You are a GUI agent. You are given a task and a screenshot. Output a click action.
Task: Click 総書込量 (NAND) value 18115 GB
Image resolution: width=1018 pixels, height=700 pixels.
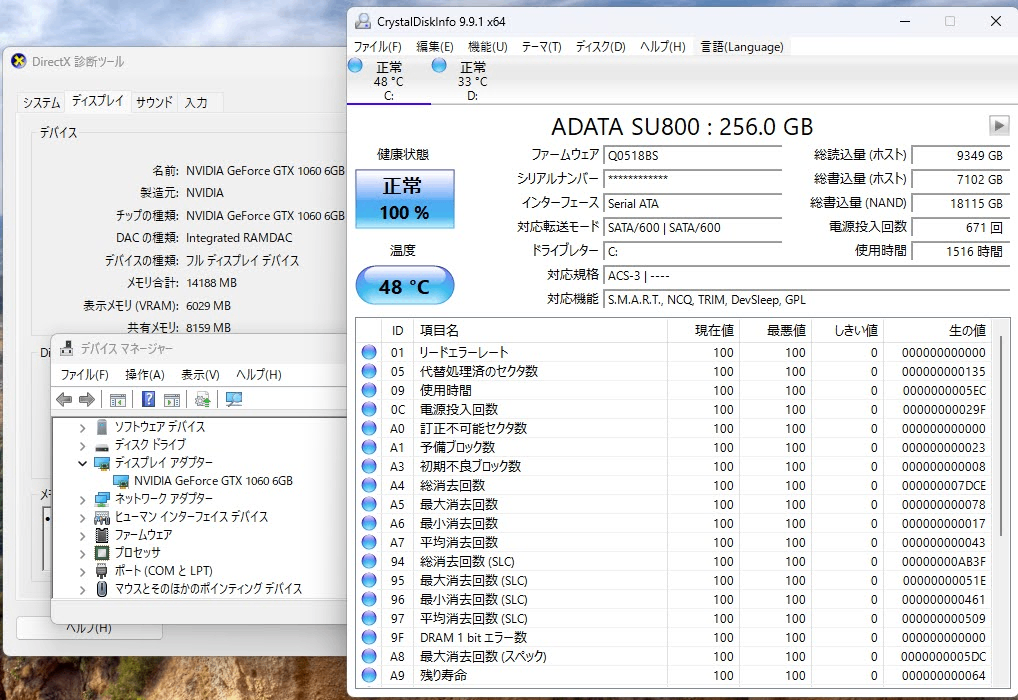point(961,203)
